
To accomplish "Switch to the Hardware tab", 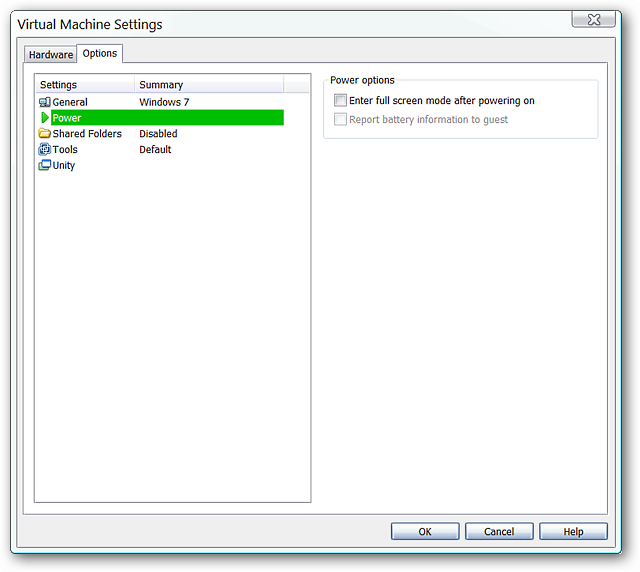I will point(51,54).
